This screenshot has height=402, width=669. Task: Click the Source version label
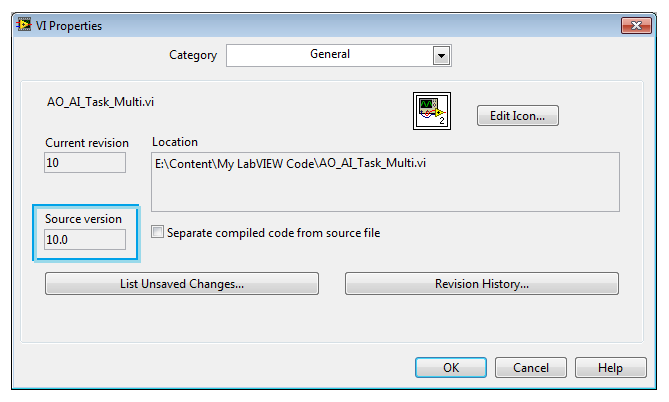point(83,219)
